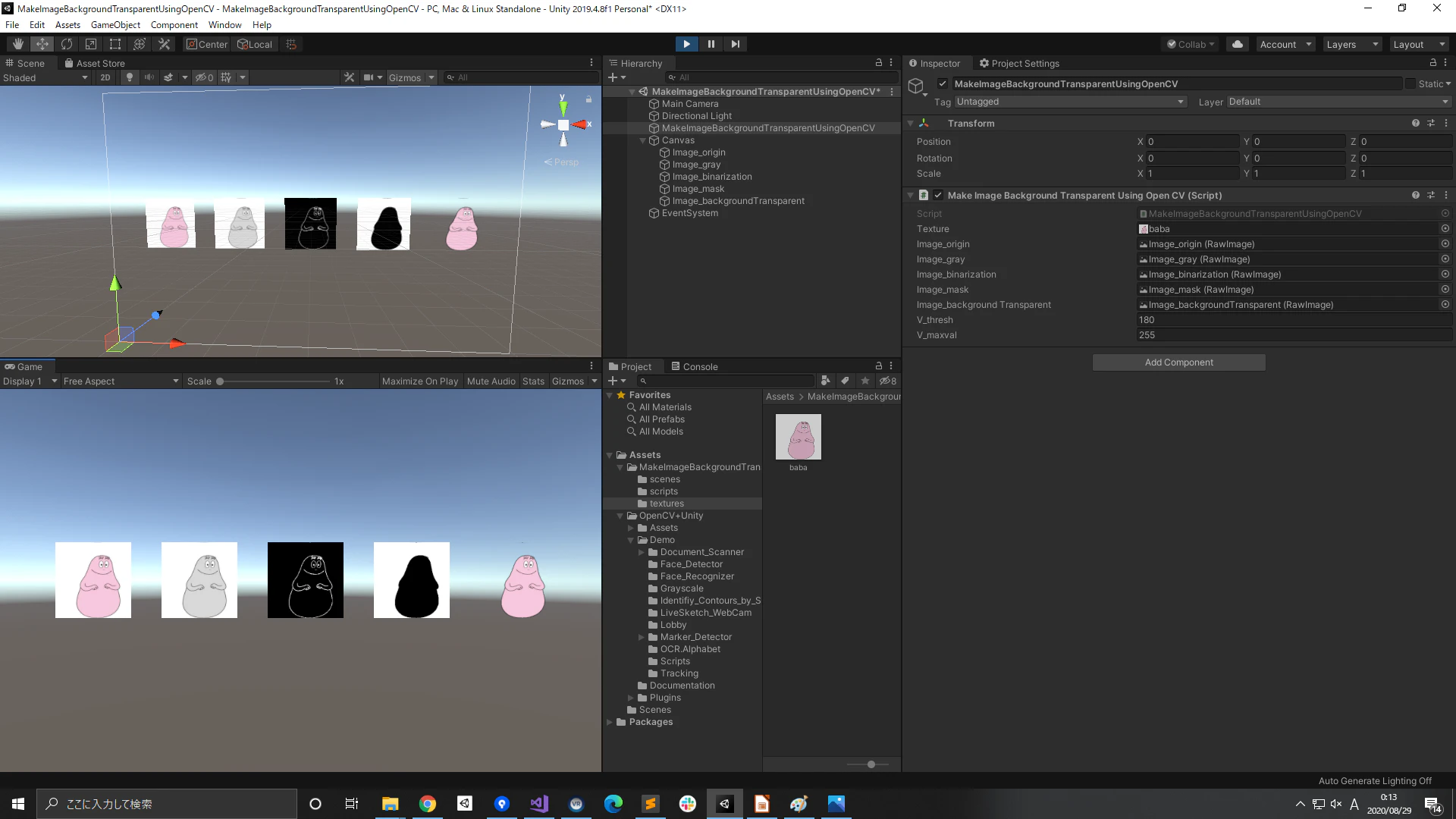
Task: Switch to the Project Settings tab
Action: click(x=1019, y=63)
